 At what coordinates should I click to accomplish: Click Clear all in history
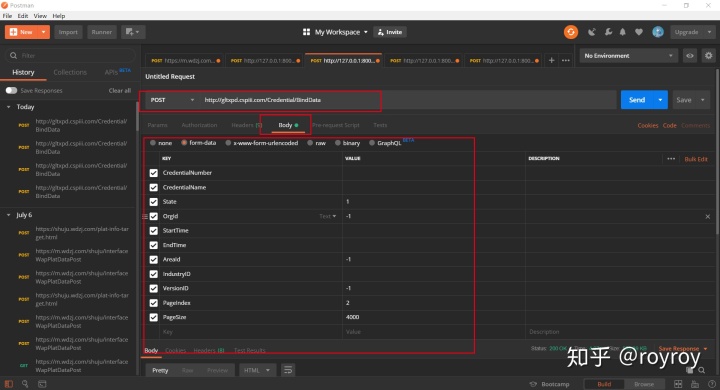pyautogui.click(x=119, y=90)
